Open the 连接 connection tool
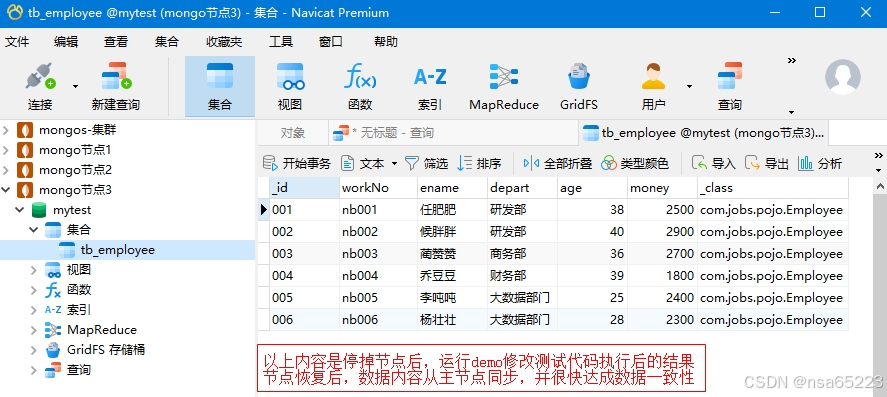 tap(40, 87)
